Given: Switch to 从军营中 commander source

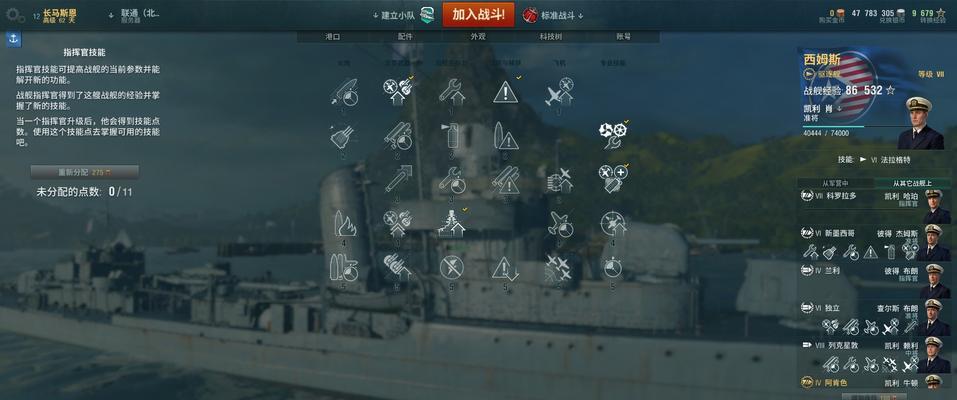Looking at the screenshot, I should (x=835, y=183).
